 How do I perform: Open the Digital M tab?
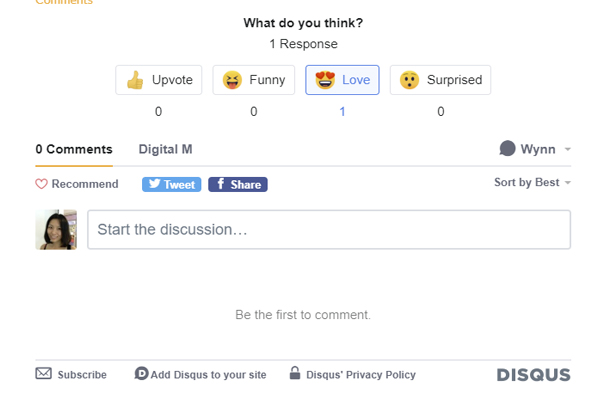[x=165, y=149]
